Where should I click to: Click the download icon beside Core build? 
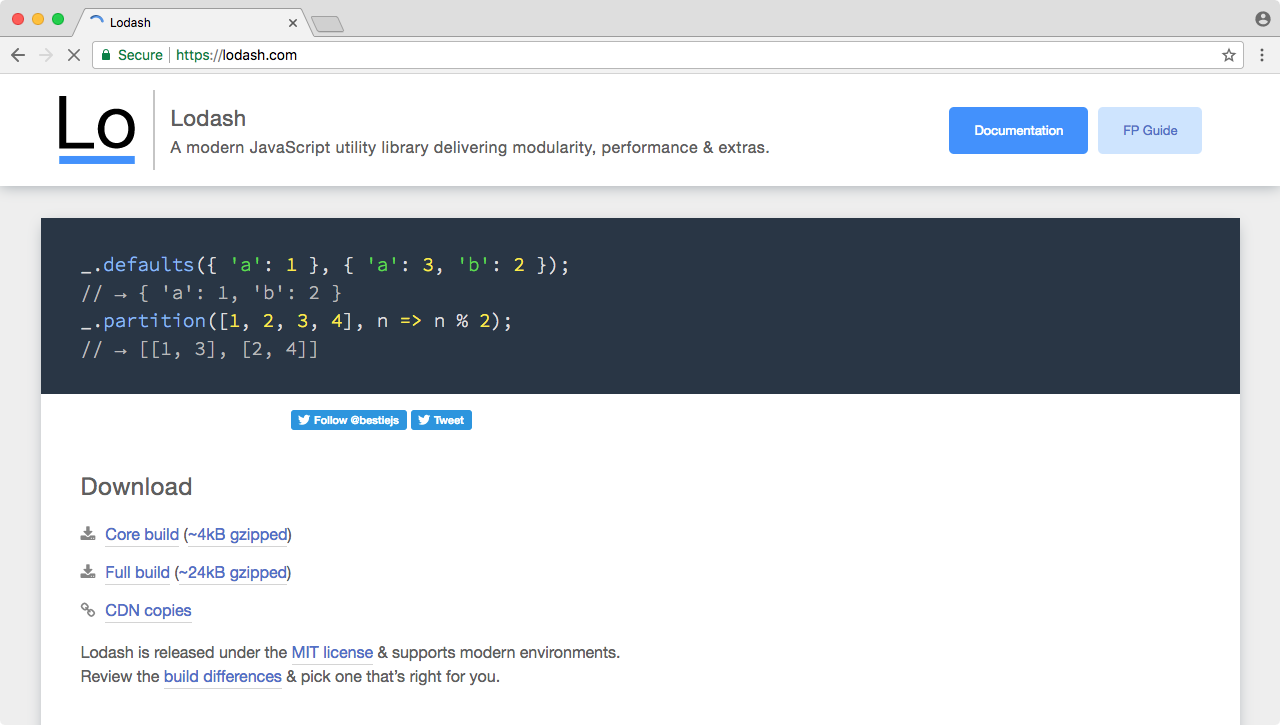click(88, 534)
